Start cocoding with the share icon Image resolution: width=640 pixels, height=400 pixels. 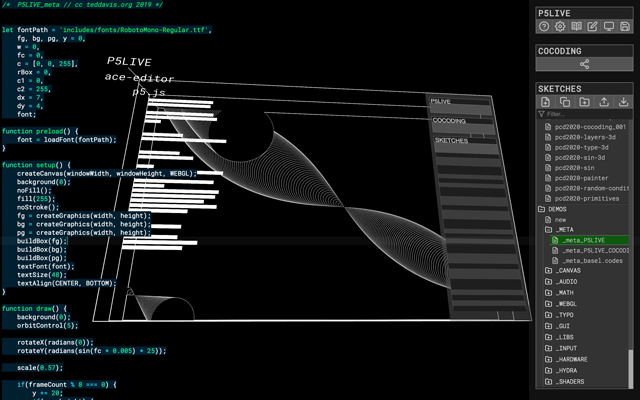(x=585, y=64)
